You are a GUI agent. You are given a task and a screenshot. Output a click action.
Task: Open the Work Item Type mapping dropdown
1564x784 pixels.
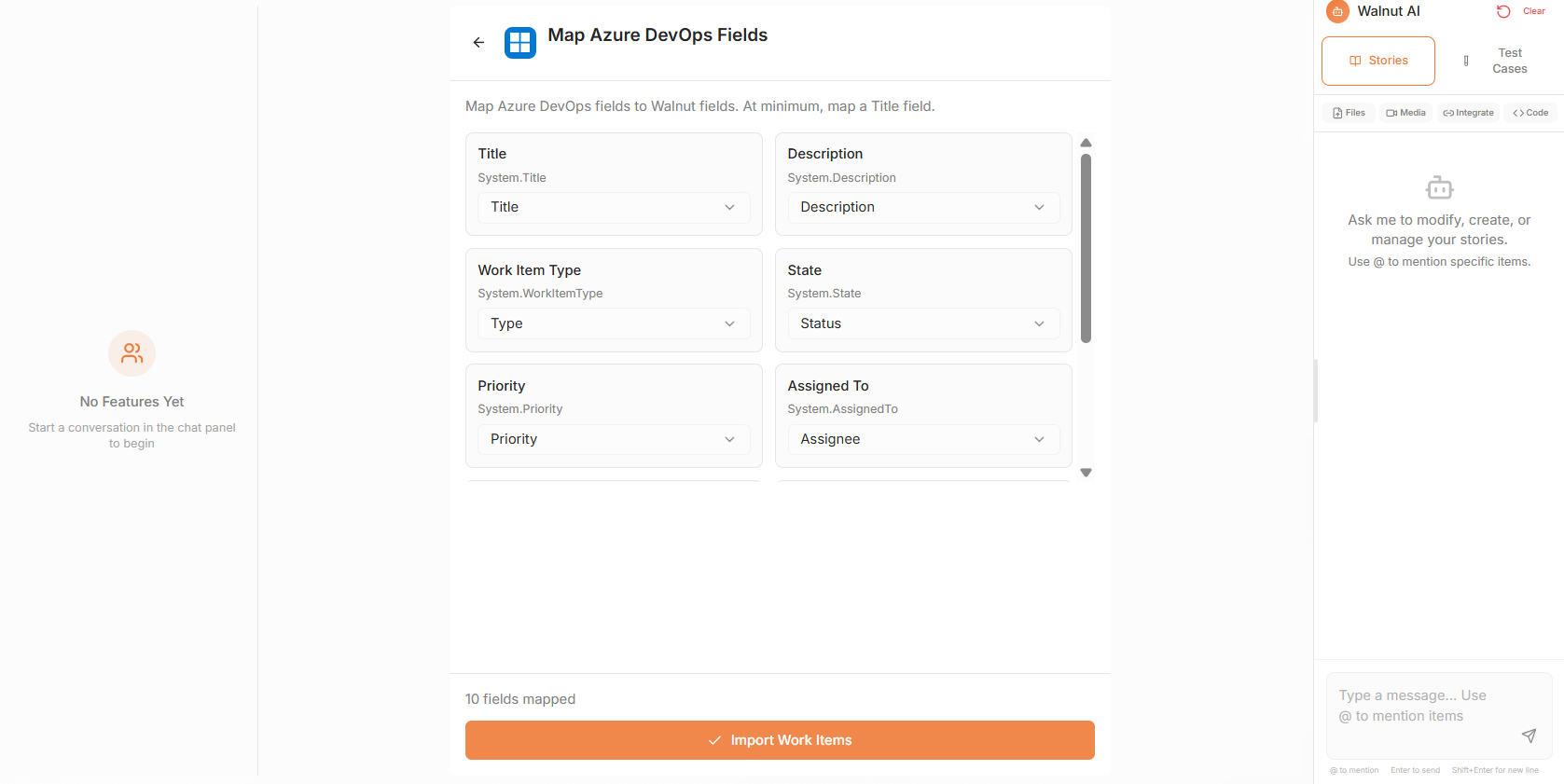[613, 323]
